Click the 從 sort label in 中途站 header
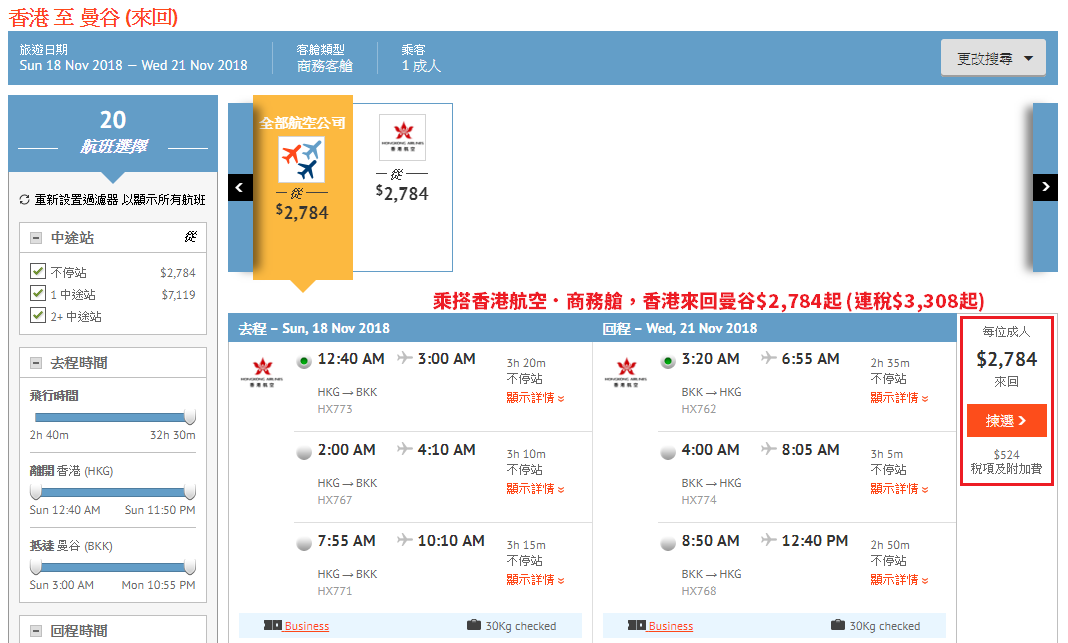 pyautogui.click(x=191, y=236)
